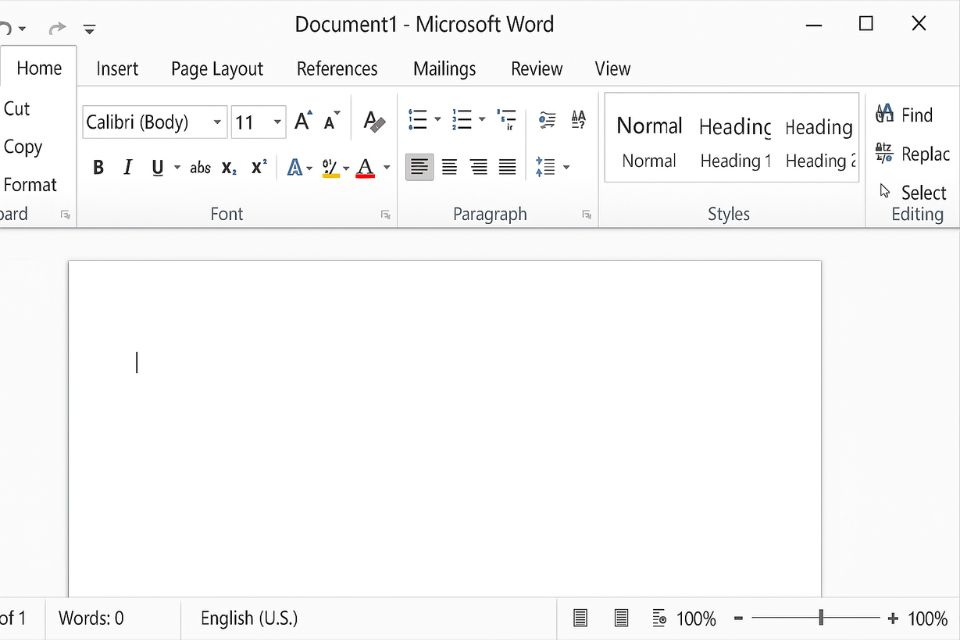Insert a bulleted list
Image resolution: width=960 pixels, height=640 pixels.
point(418,120)
